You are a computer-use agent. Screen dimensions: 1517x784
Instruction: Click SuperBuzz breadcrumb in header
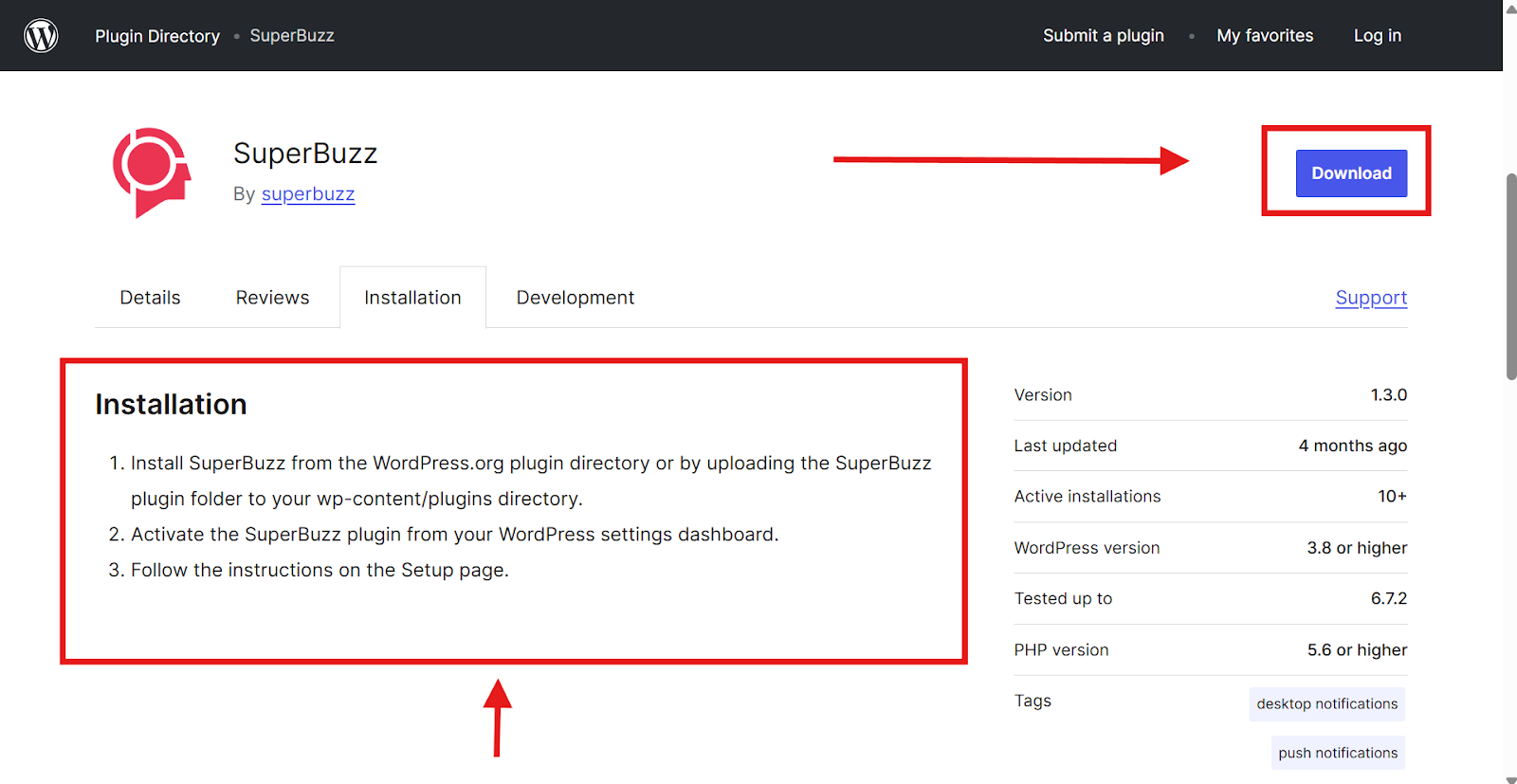(292, 36)
